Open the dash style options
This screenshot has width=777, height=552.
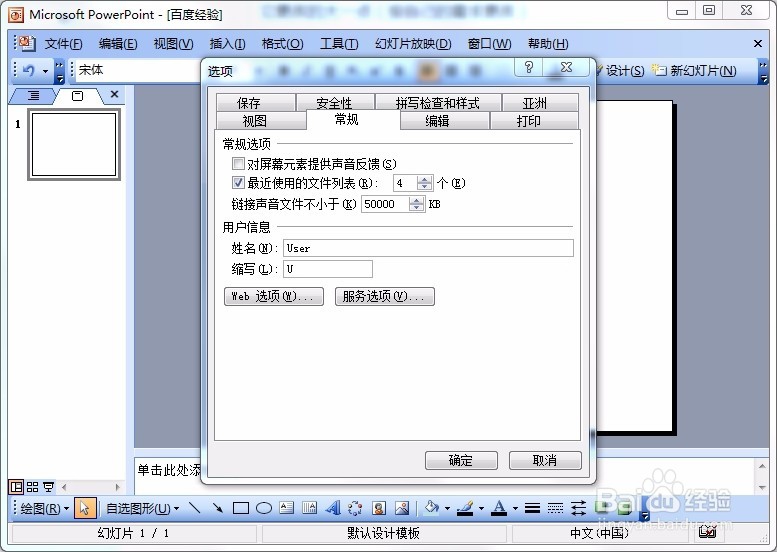[x=555, y=508]
